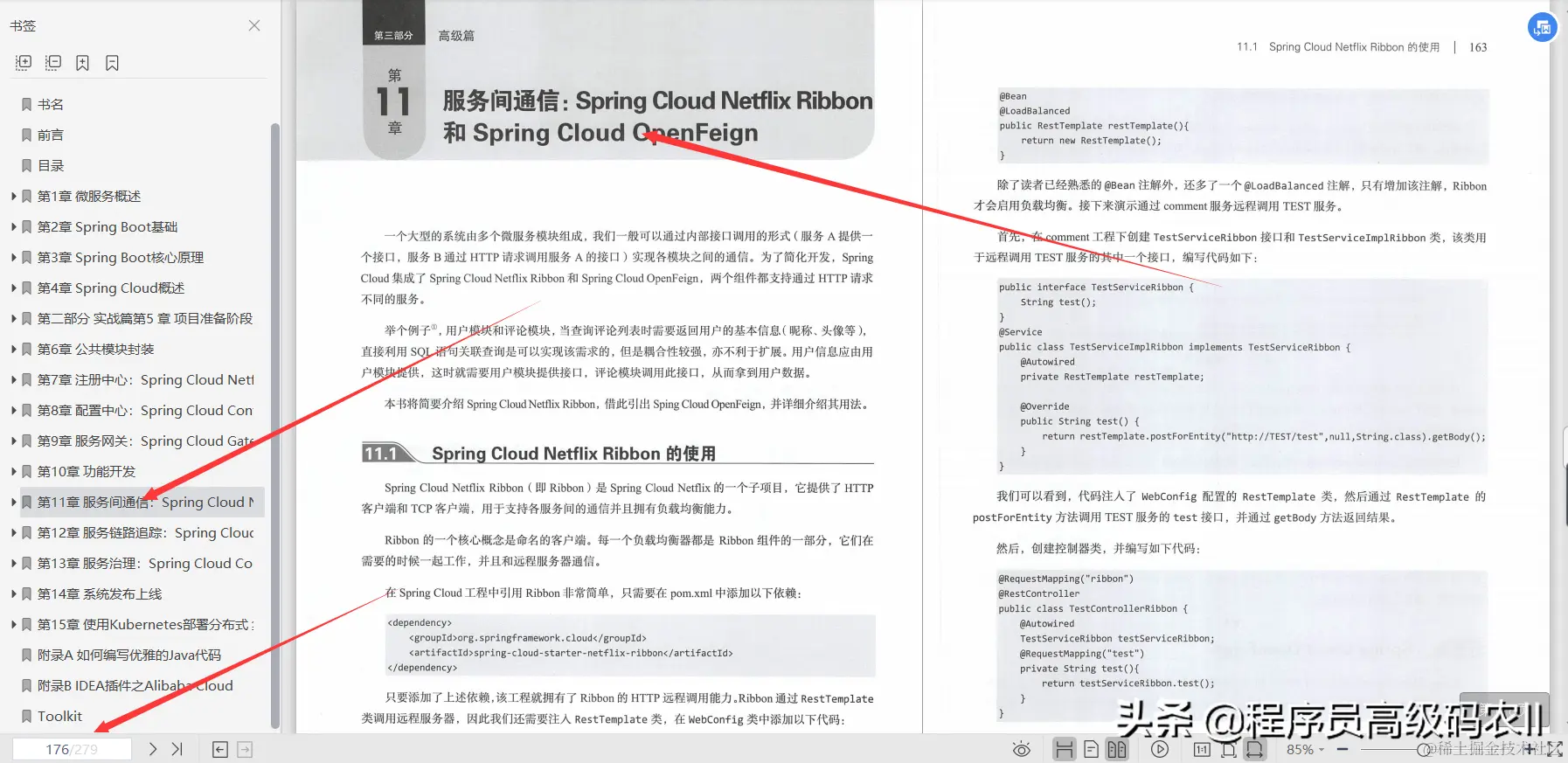Image resolution: width=1568 pixels, height=763 pixels.
Task: Click the expand-all bookmarks icon
Action: (24, 63)
